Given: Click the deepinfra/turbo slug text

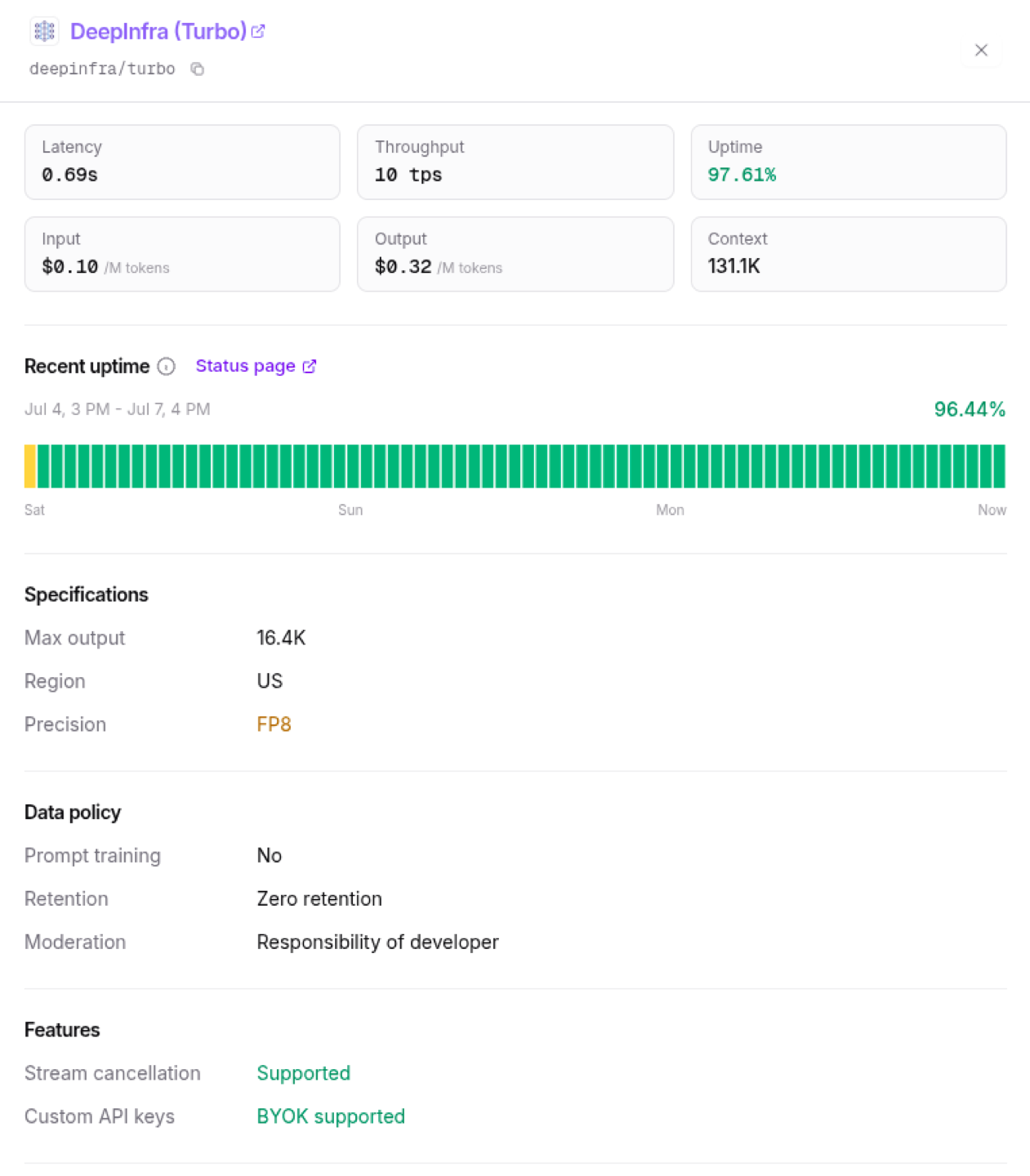Looking at the screenshot, I should 102,69.
